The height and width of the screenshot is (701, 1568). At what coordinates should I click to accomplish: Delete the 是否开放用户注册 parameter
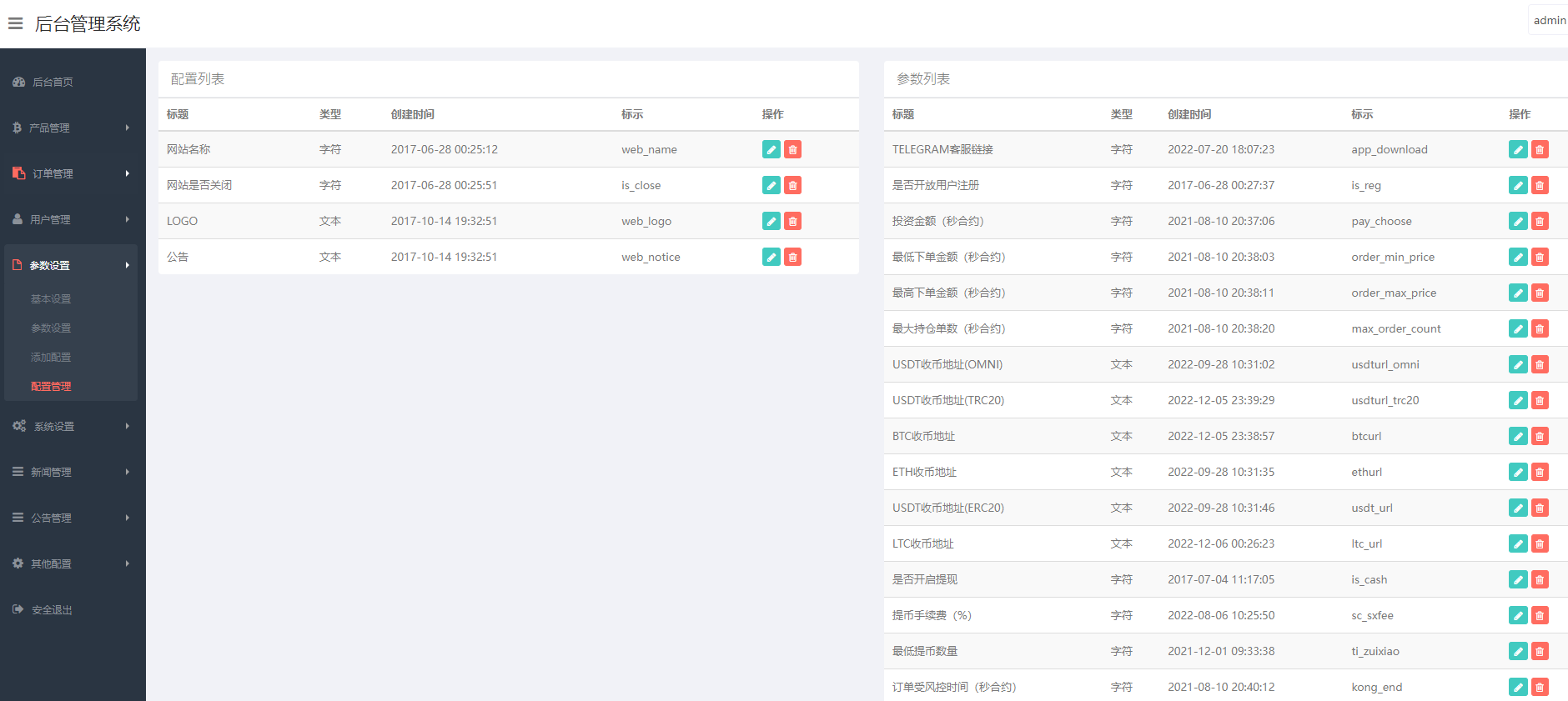[x=1540, y=186]
